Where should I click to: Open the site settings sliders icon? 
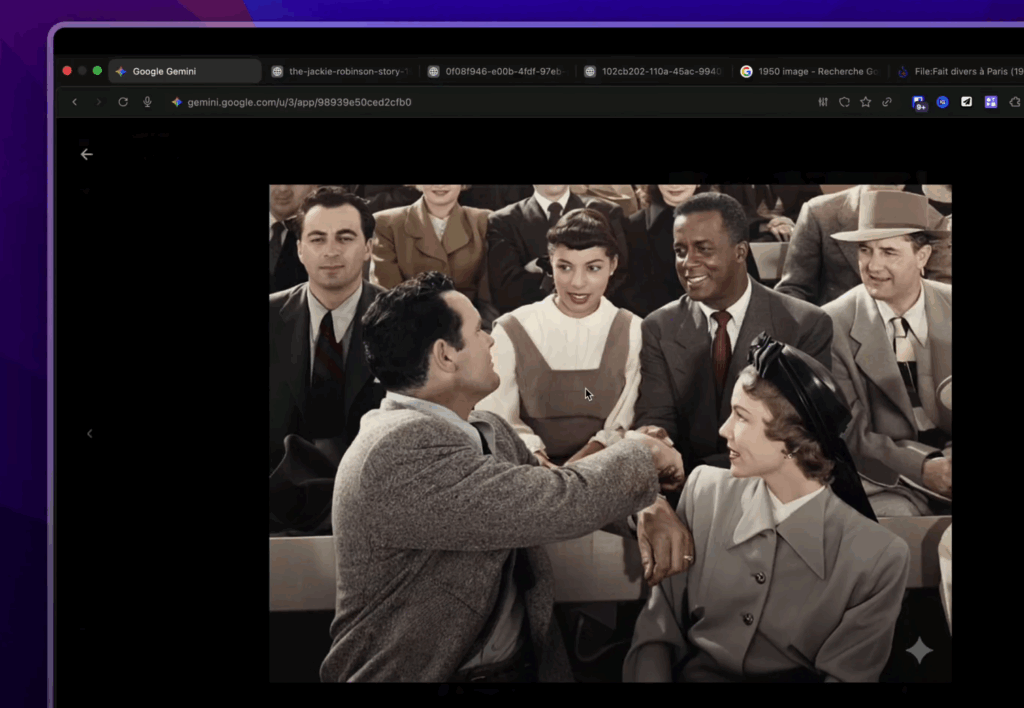pyautogui.click(x=823, y=102)
